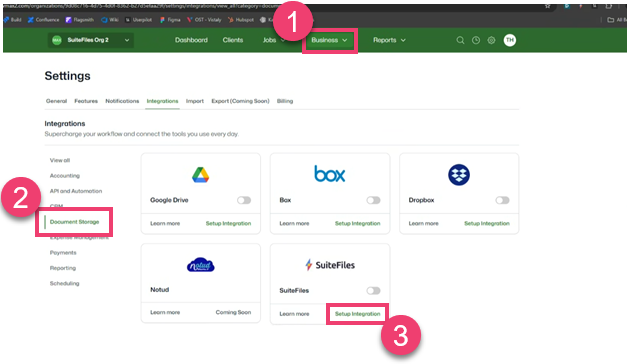627x364 pixels.
Task: Turn on the Box integration toggle
Action: pyautogui.click(x=373, y=200)
